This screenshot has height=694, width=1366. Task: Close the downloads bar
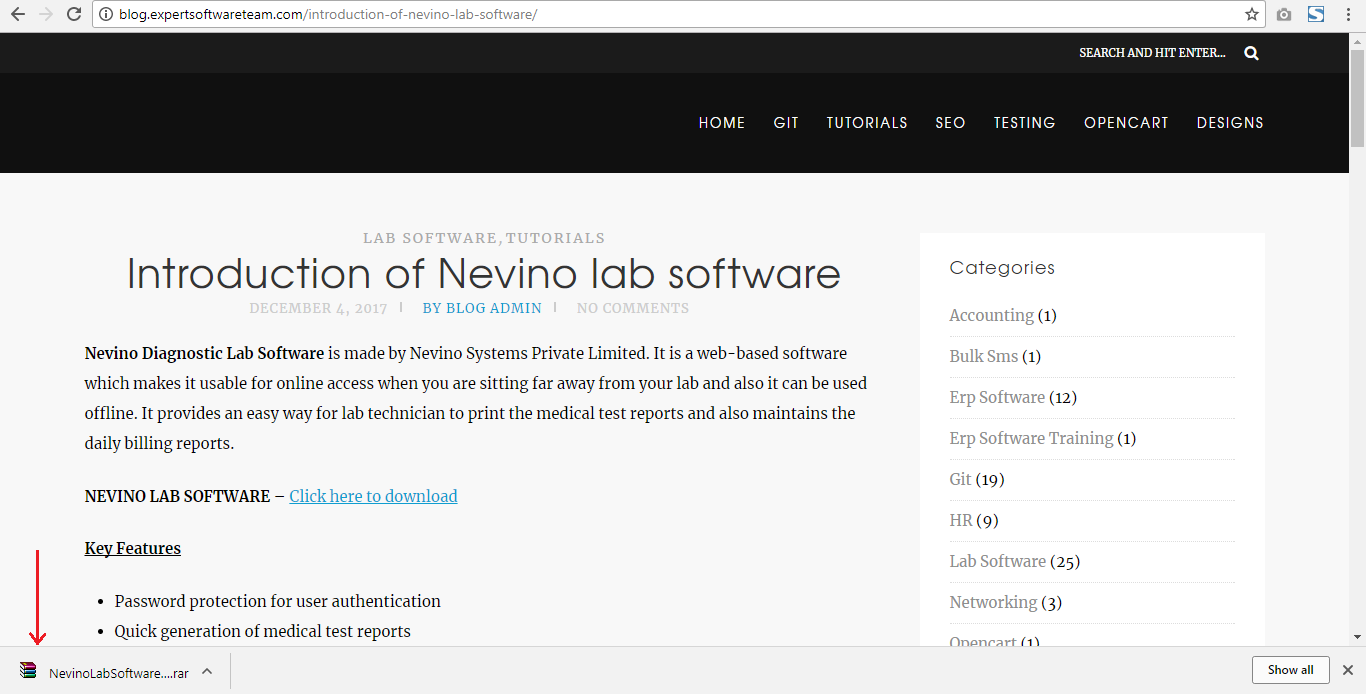tap(1347, 670)
